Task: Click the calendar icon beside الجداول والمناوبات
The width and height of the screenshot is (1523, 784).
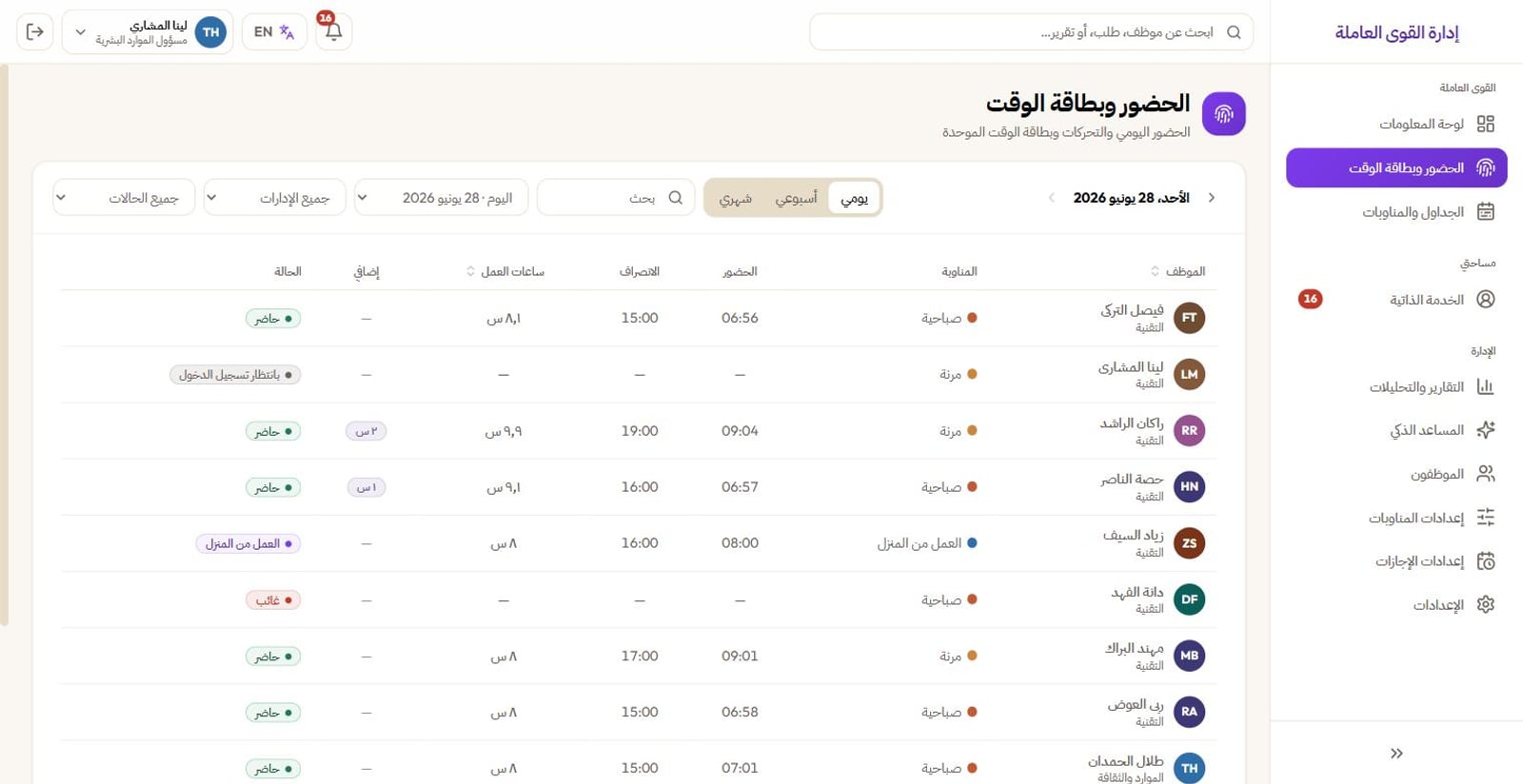Action: (x=1485, y=211)
